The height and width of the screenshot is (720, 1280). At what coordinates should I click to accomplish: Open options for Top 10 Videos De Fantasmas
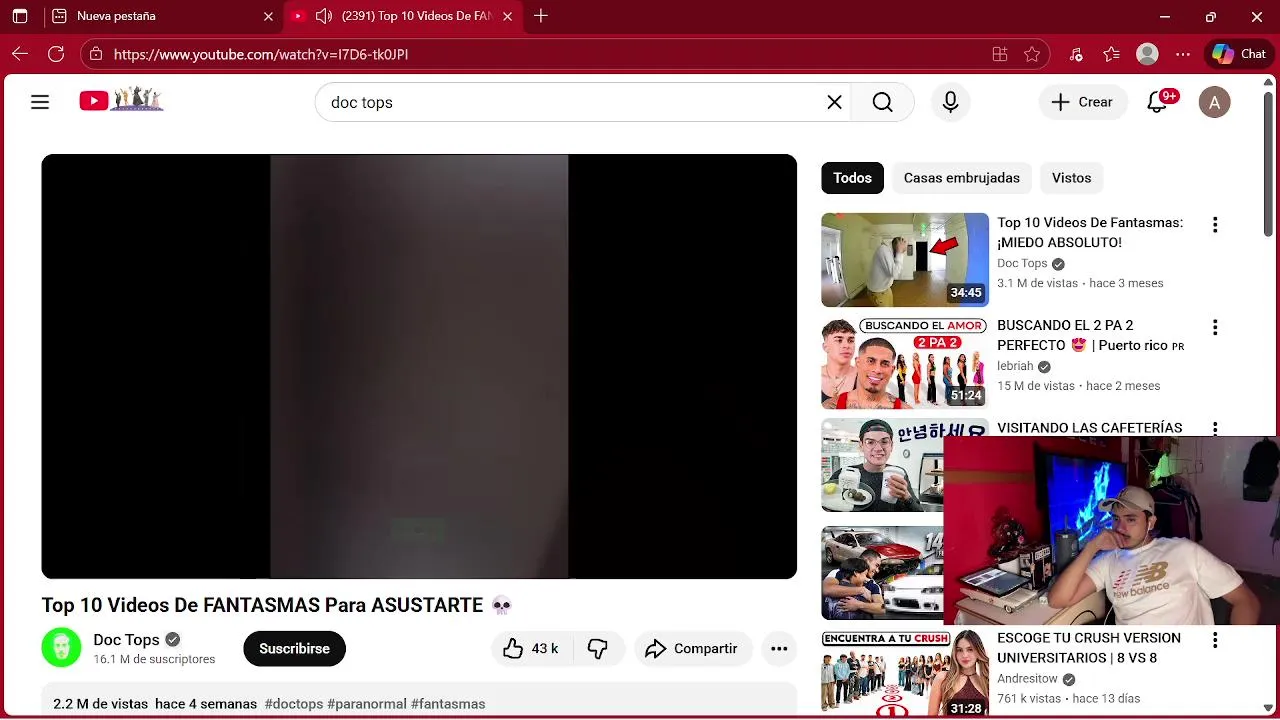[1215, 225]
